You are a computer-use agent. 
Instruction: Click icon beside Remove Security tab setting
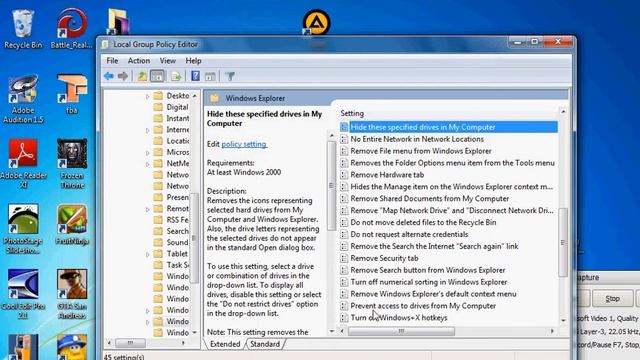pyautogui.click(x=344, y=258)
